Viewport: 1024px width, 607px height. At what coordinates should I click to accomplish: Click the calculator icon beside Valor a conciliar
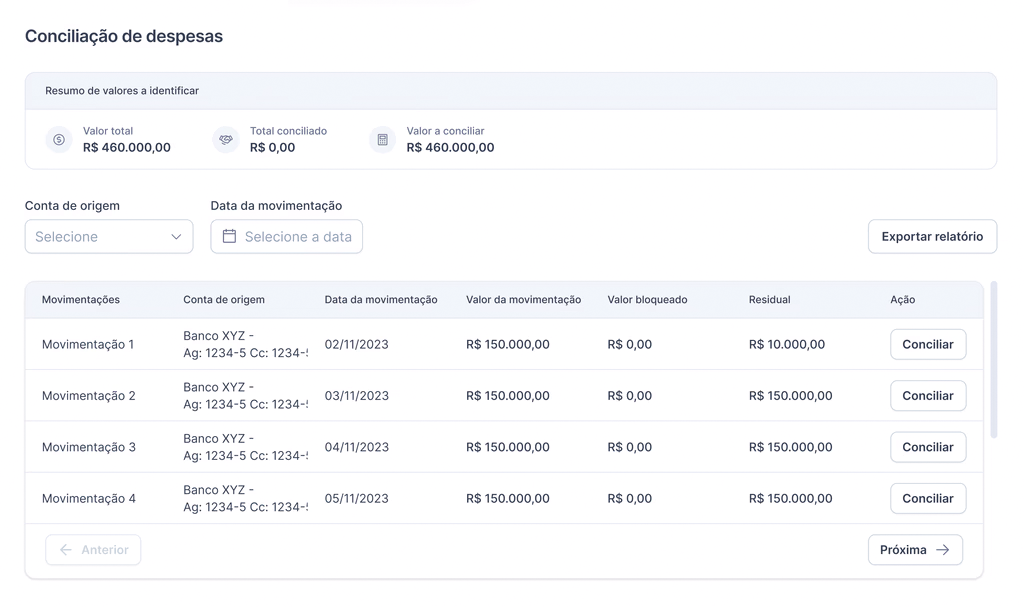point(382,140)
